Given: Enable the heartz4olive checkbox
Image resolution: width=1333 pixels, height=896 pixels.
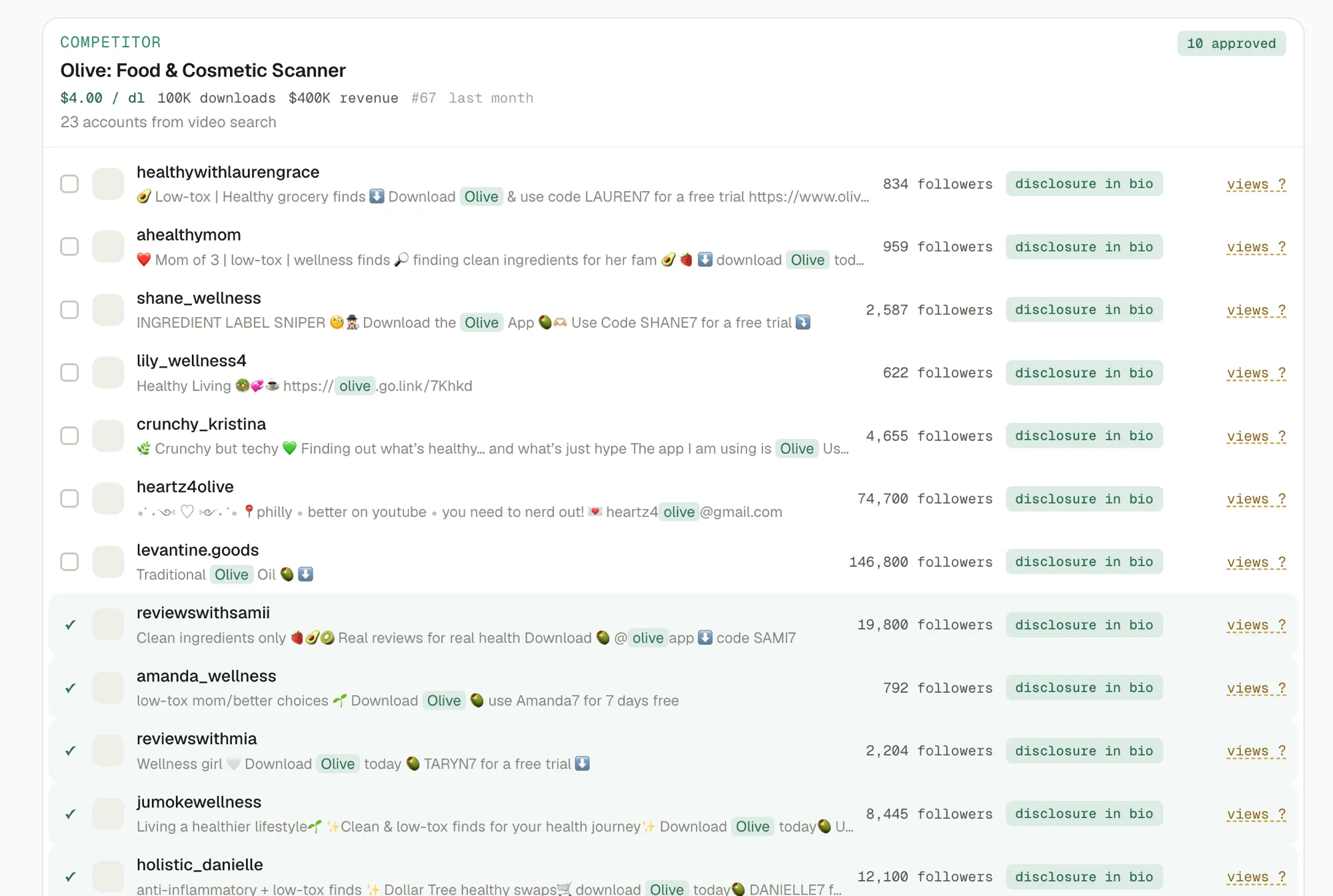Looking at the screenshot, I should pos(69,498).
